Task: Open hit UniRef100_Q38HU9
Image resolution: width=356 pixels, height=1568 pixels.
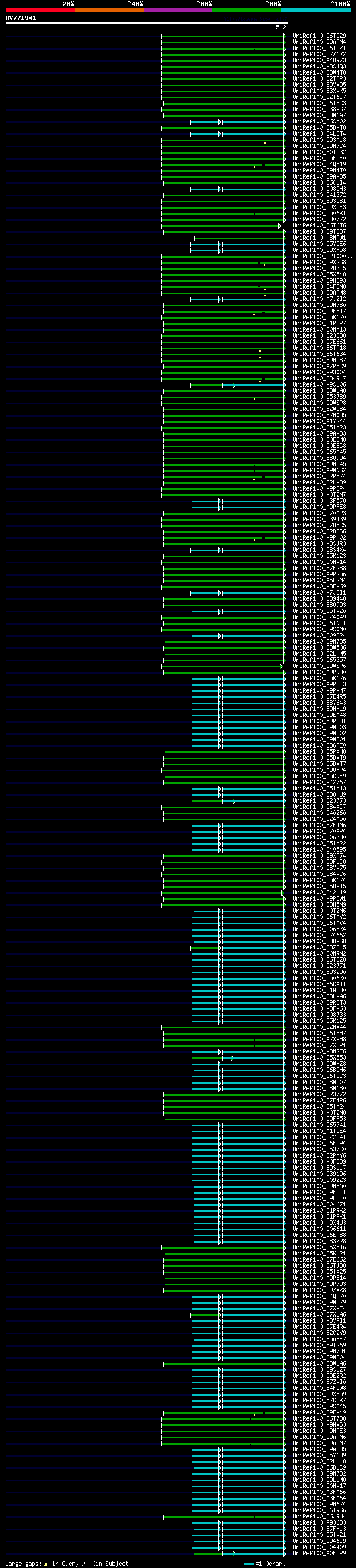Action: (x=319, y=795)
